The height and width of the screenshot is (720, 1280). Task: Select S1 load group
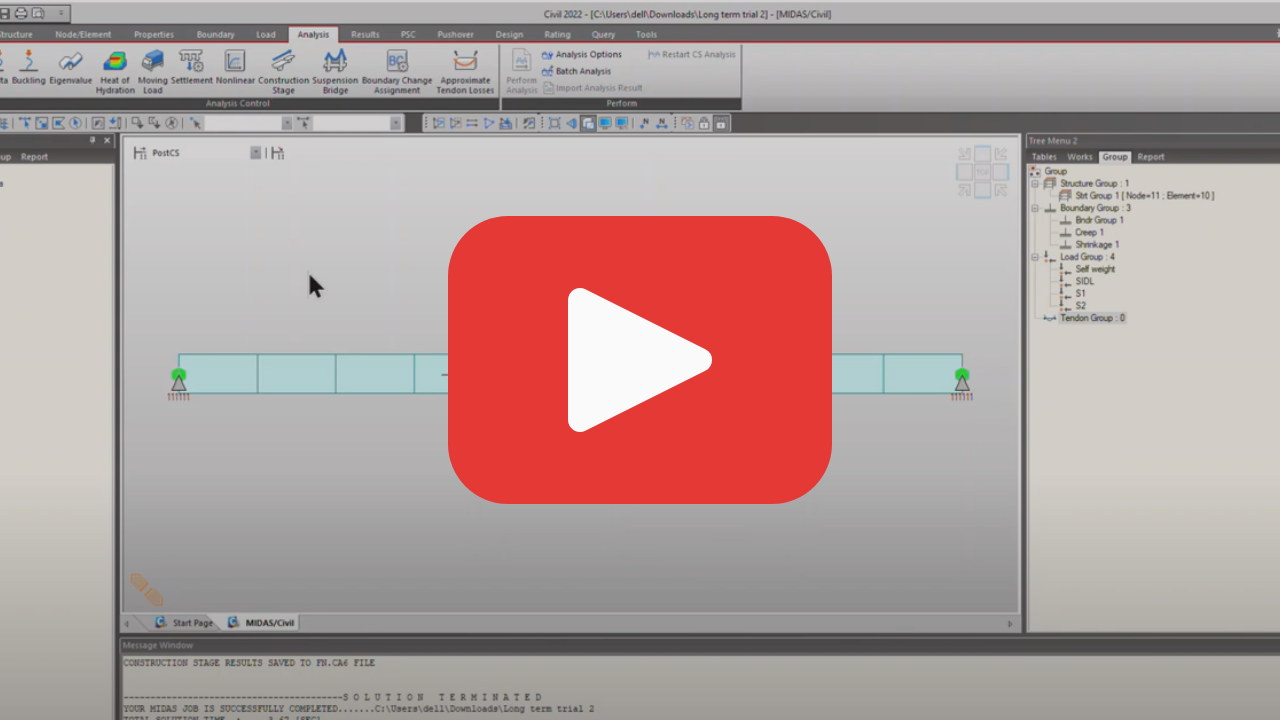[x=1081, y=294]
